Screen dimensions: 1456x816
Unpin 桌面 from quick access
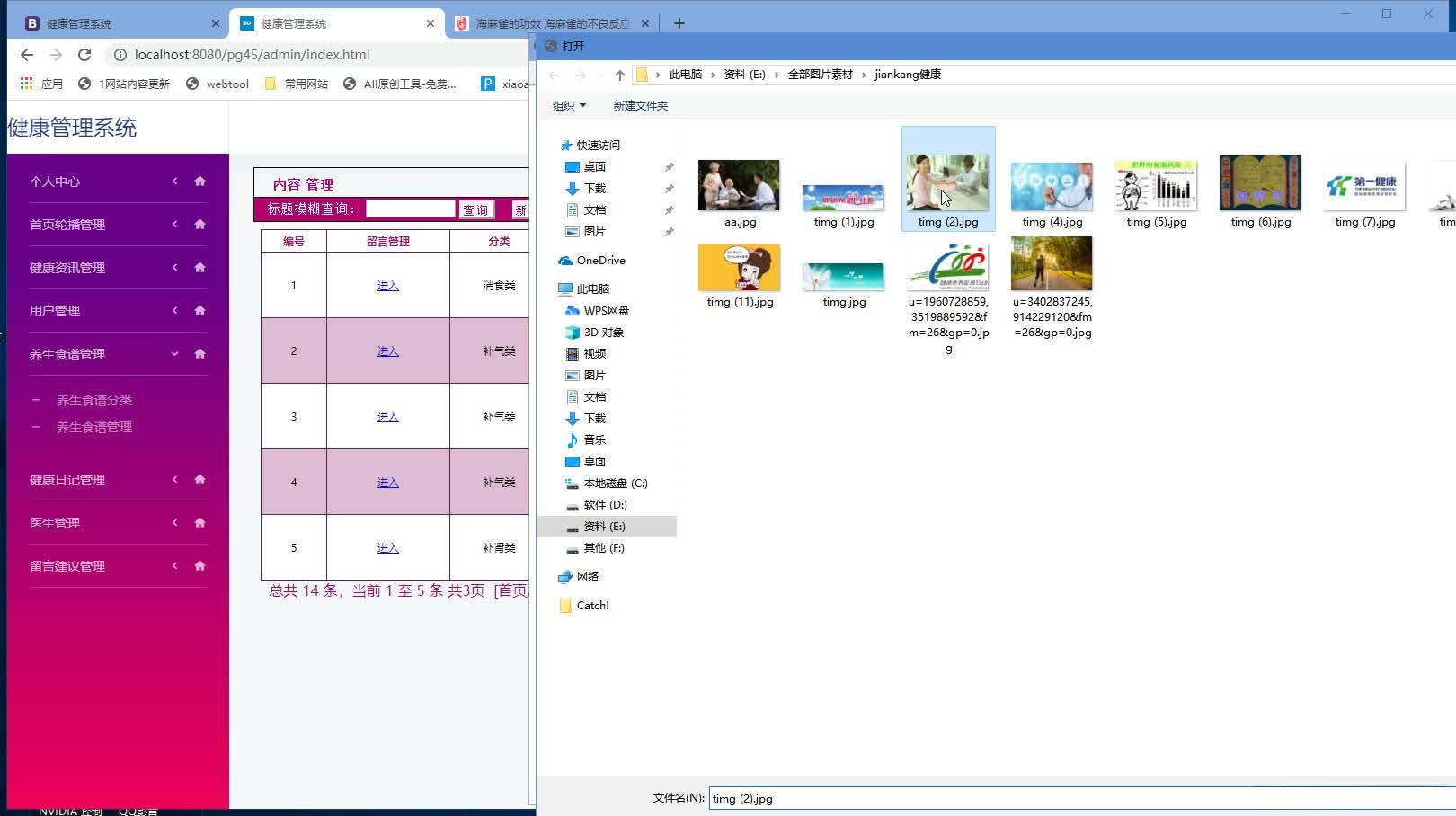(x=669, y=166)
